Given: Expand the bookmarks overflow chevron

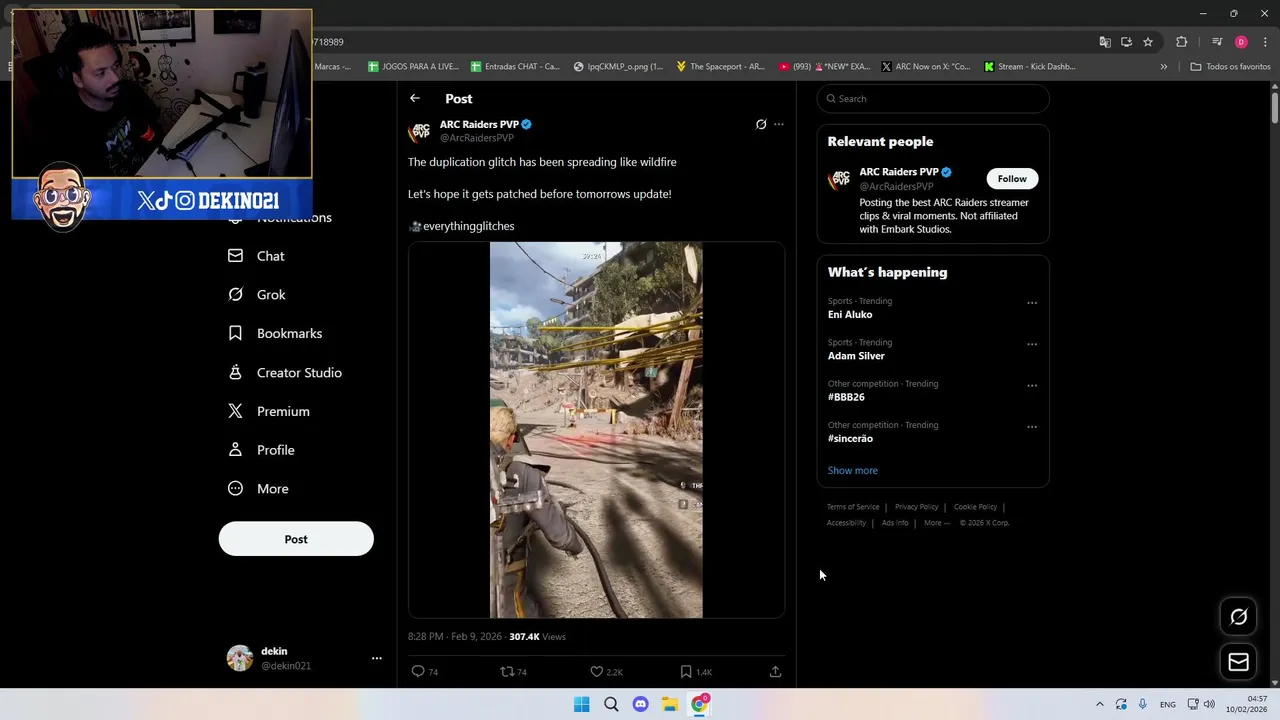Looking at the screenshot, I should click(x=1163, y=67).
